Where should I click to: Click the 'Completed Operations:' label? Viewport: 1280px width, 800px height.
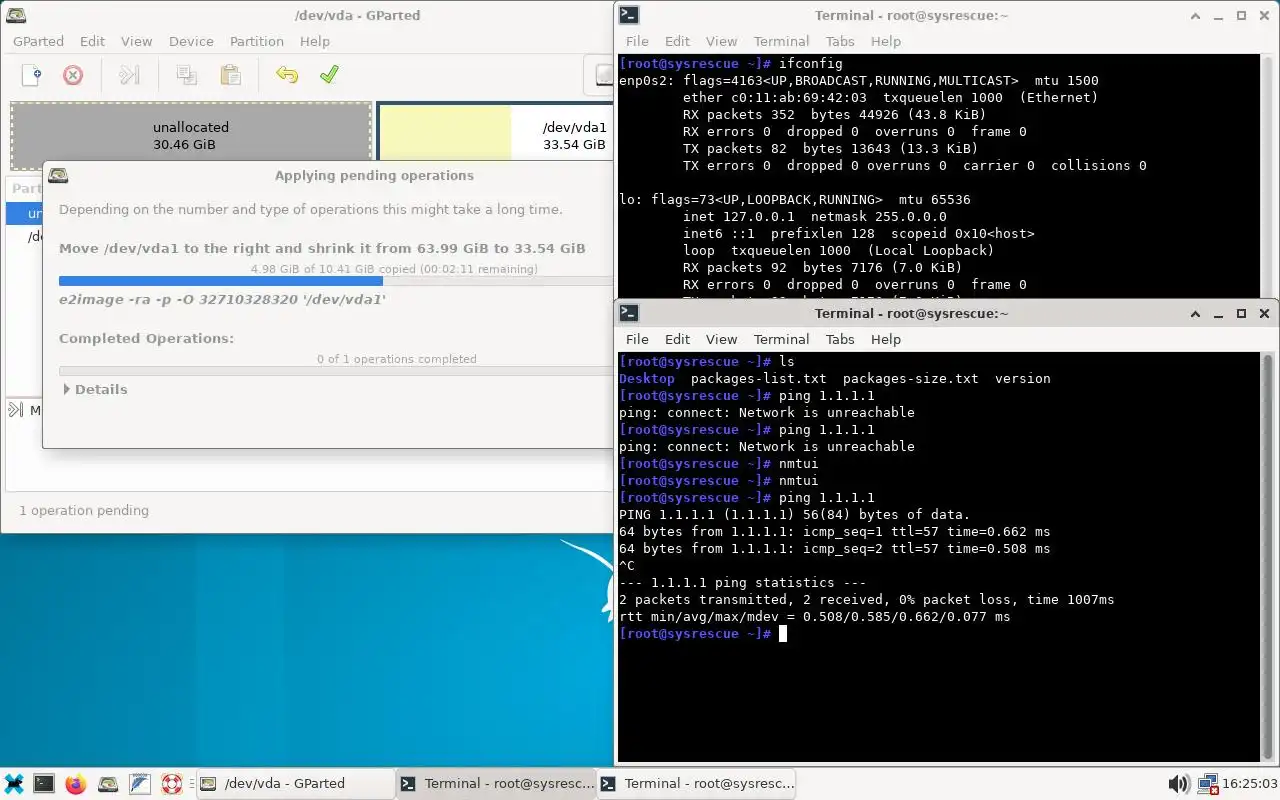pos(147,338)
